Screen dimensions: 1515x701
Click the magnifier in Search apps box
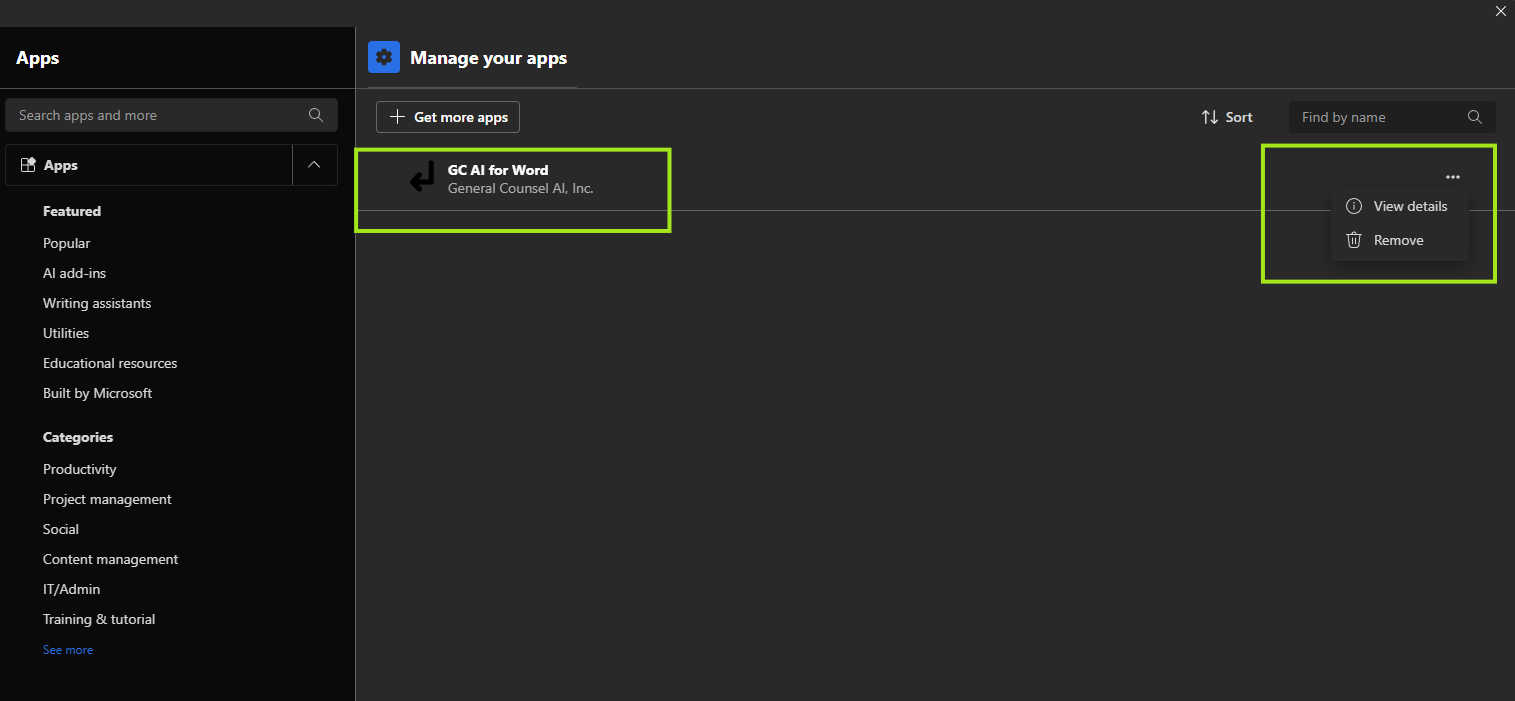pyautogui.click(x=316, y=115)
